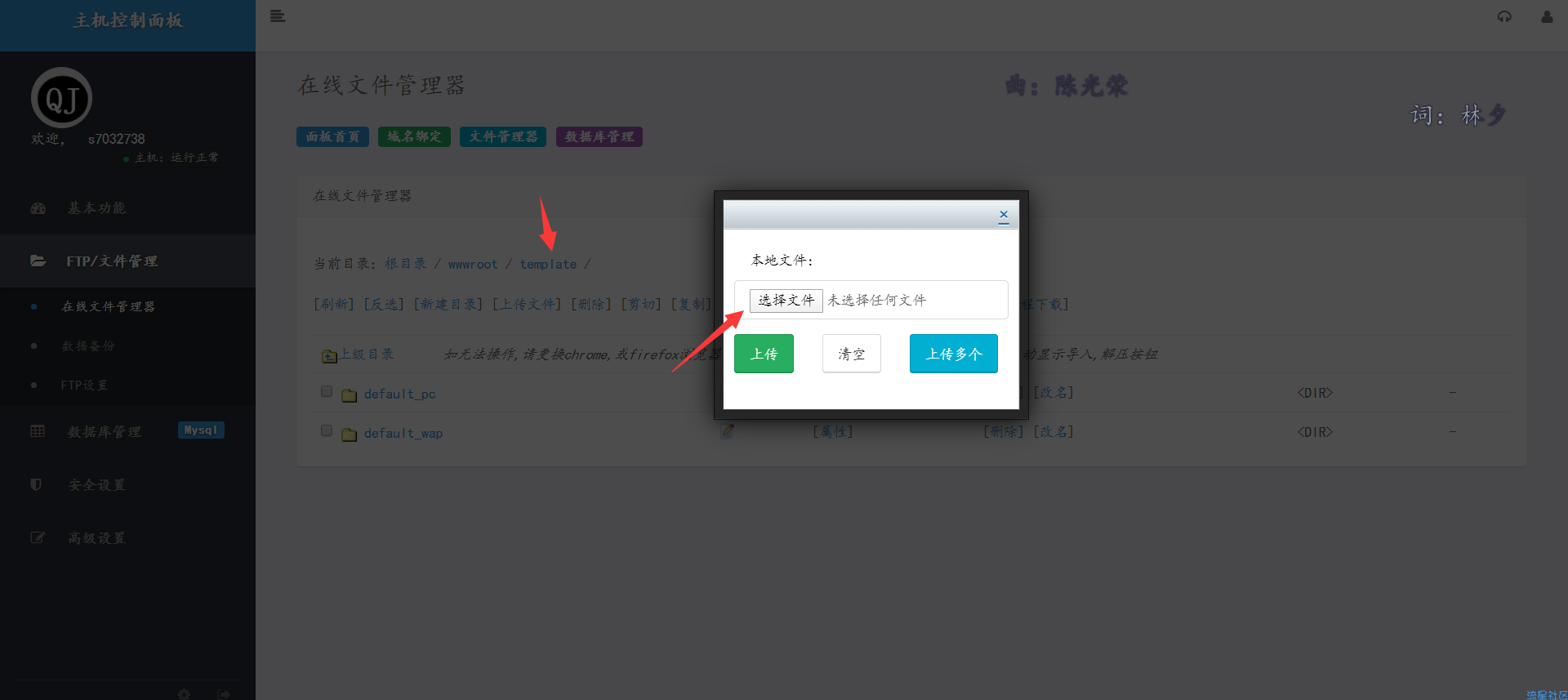Click the QJ avatar logo
The width and height of the screenshot is (1568, 700).
[x=61, y=98]
